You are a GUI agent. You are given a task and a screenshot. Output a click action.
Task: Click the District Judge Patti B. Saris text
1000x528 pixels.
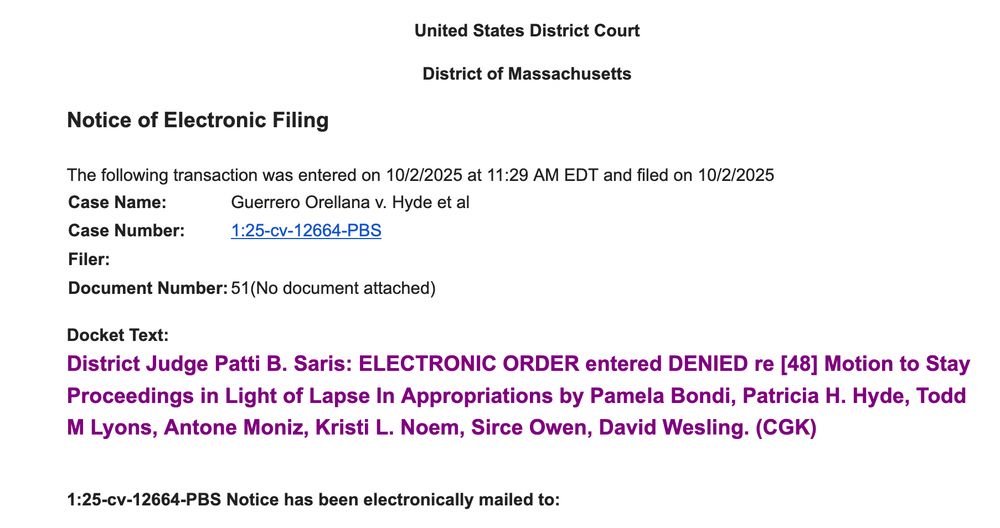[209, 363]
